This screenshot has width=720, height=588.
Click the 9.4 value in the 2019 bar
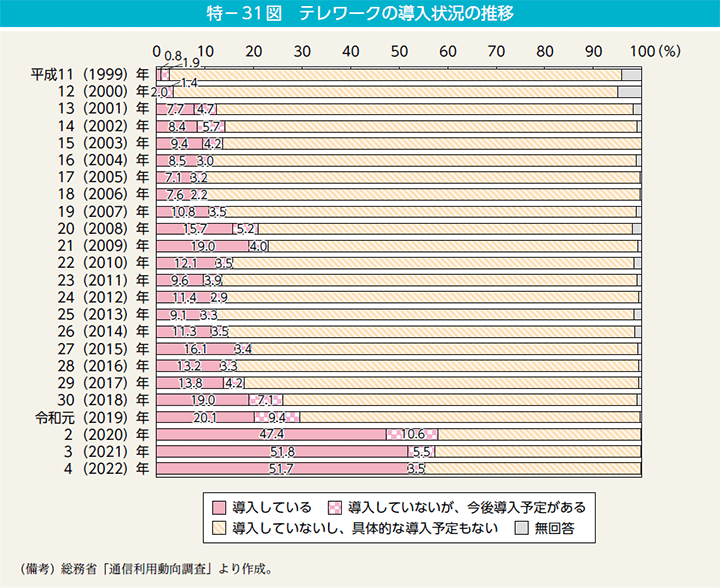277,417
